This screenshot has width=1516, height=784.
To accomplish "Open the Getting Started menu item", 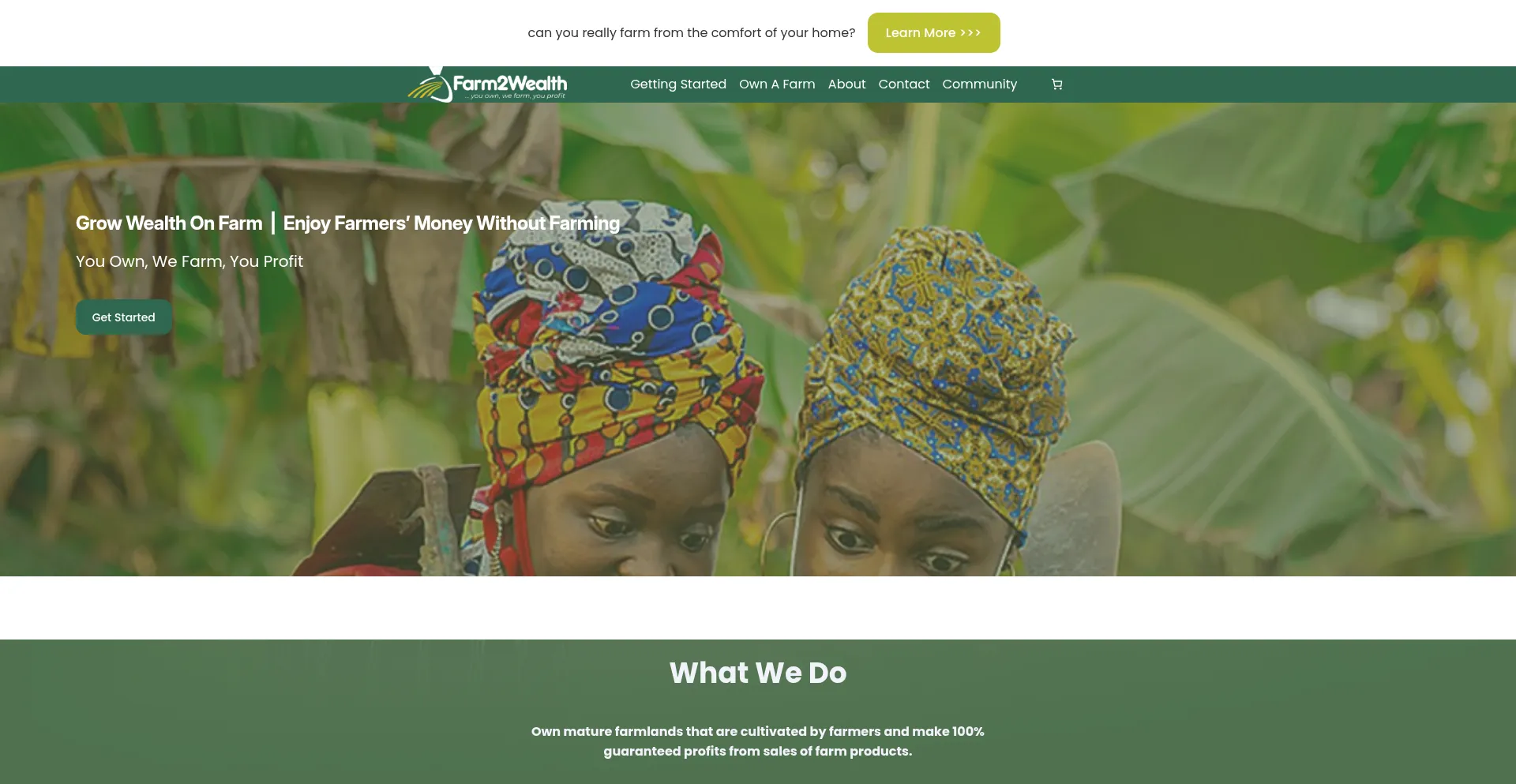I will 678,84.
